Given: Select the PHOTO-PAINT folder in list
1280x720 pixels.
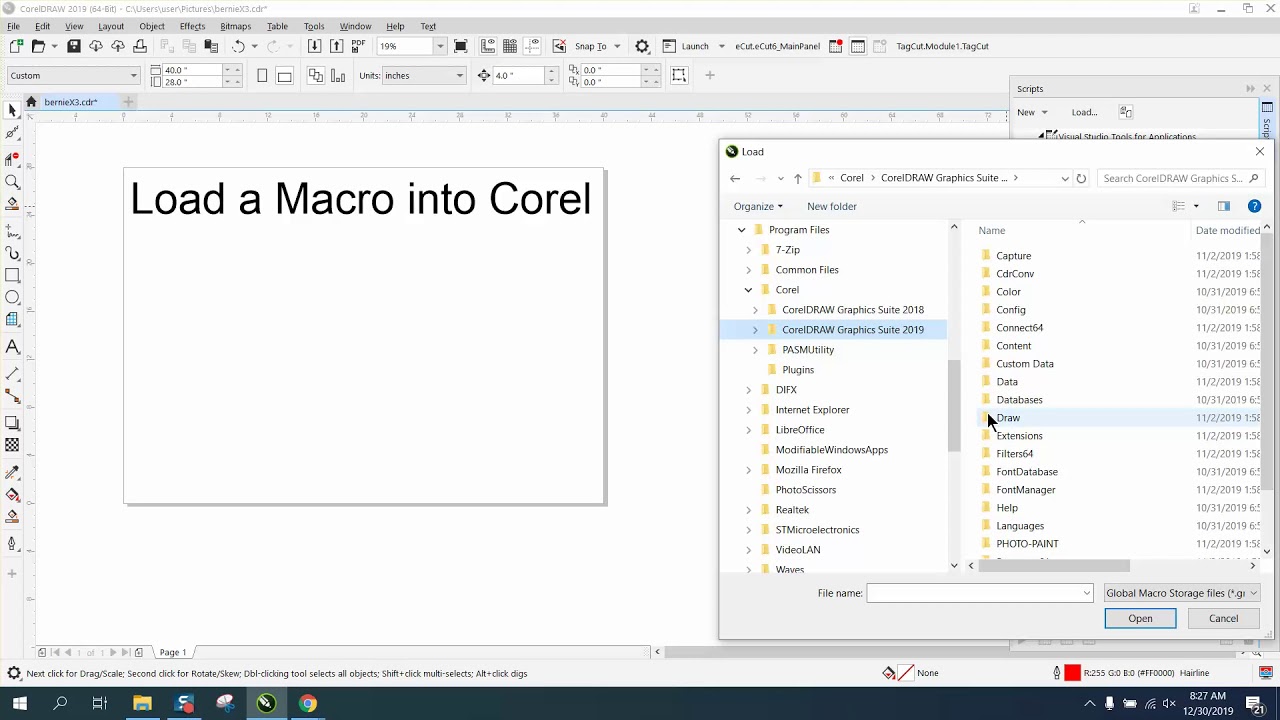Looking at the screenshot, I should (x=1027, y=544).
